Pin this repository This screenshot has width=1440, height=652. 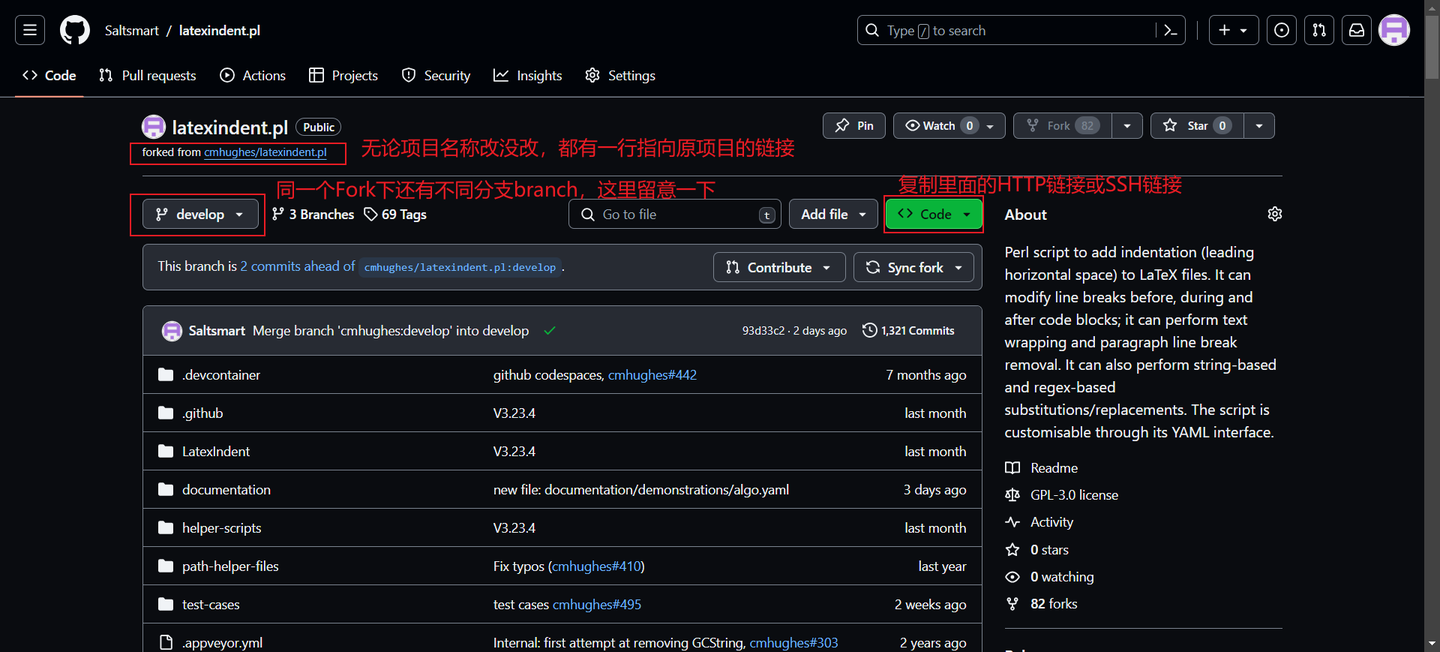853,125
